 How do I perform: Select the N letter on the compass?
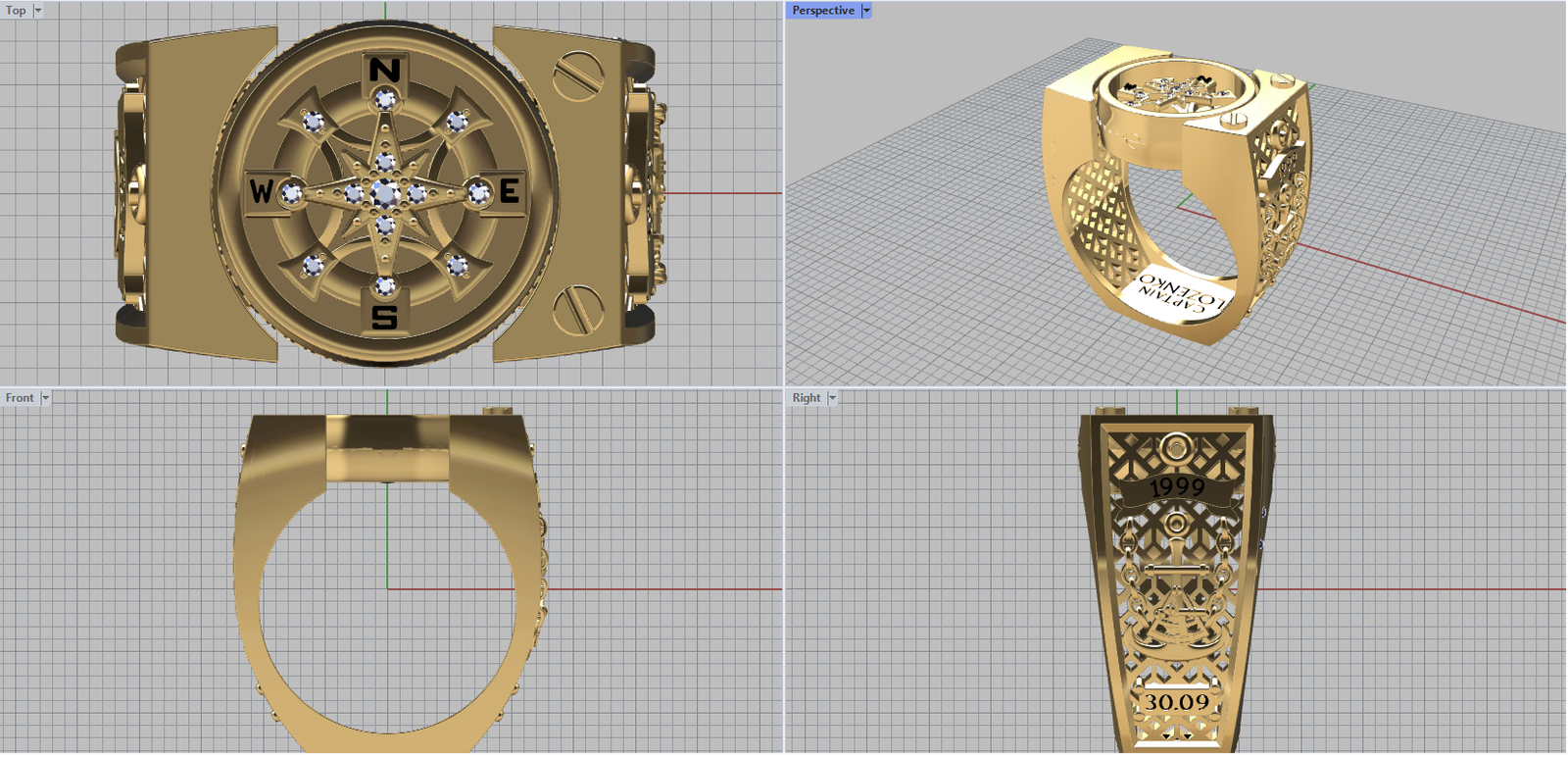click(384, 71)
